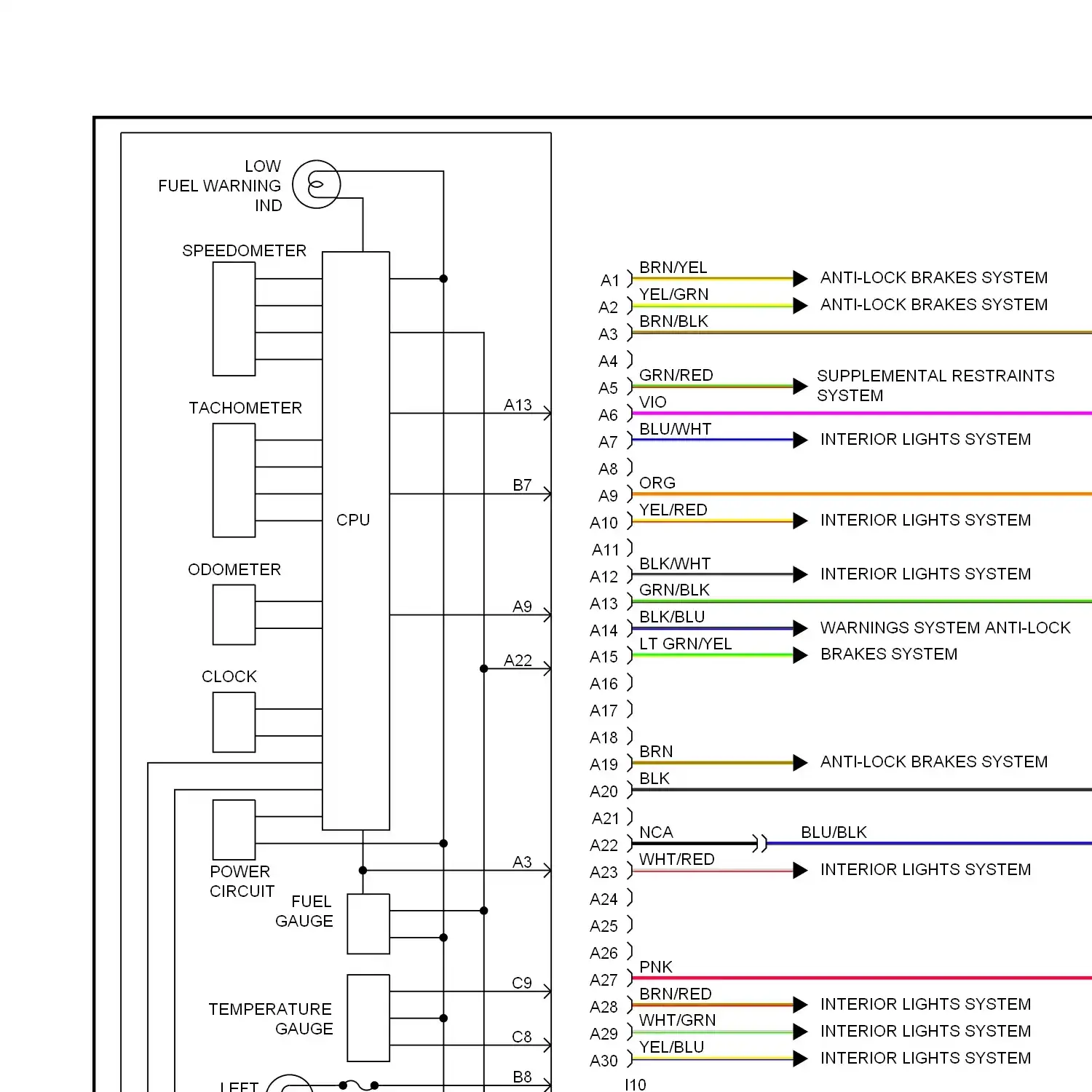The height and width of the screenshot is (1092, 1092).
Task: Click WARNINGS SYSTEM ANTI-LOCK destination text
Action: tap(946, 628)
